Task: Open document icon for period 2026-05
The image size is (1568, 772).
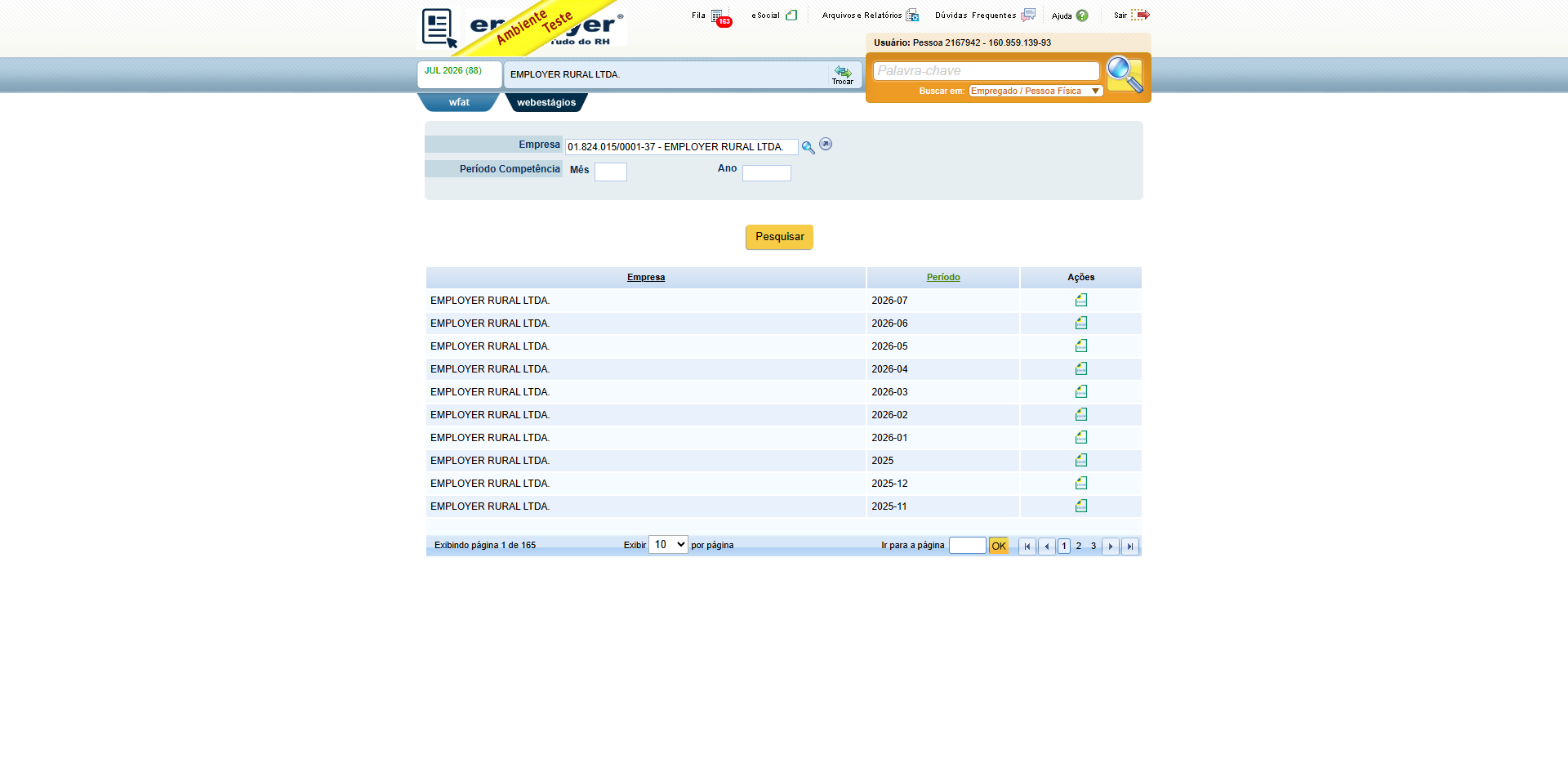Action: click(x=1081, y=346)
